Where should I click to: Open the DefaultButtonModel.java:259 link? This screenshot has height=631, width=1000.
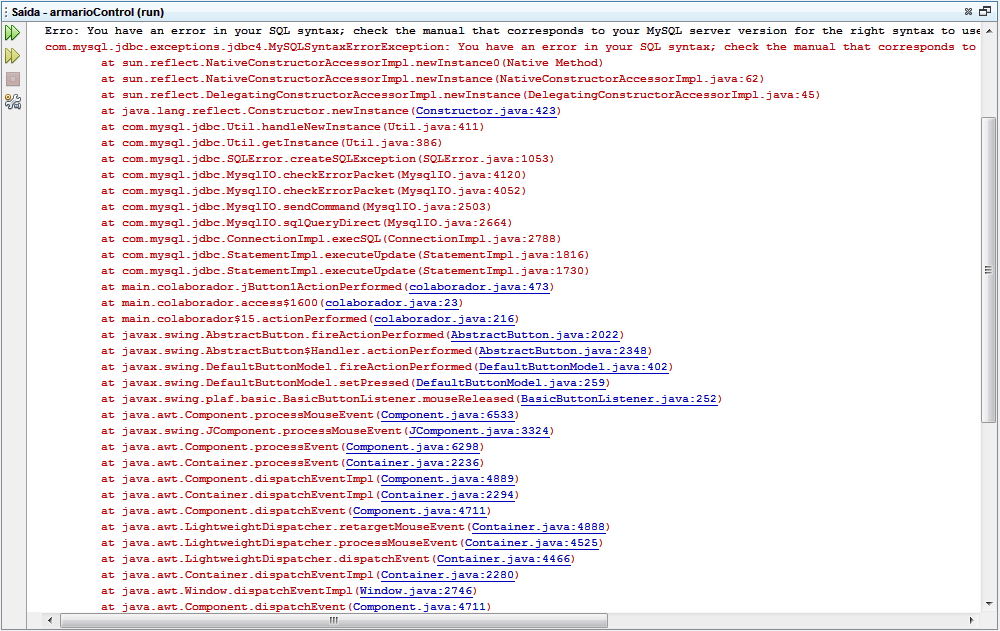click(510, 383)
